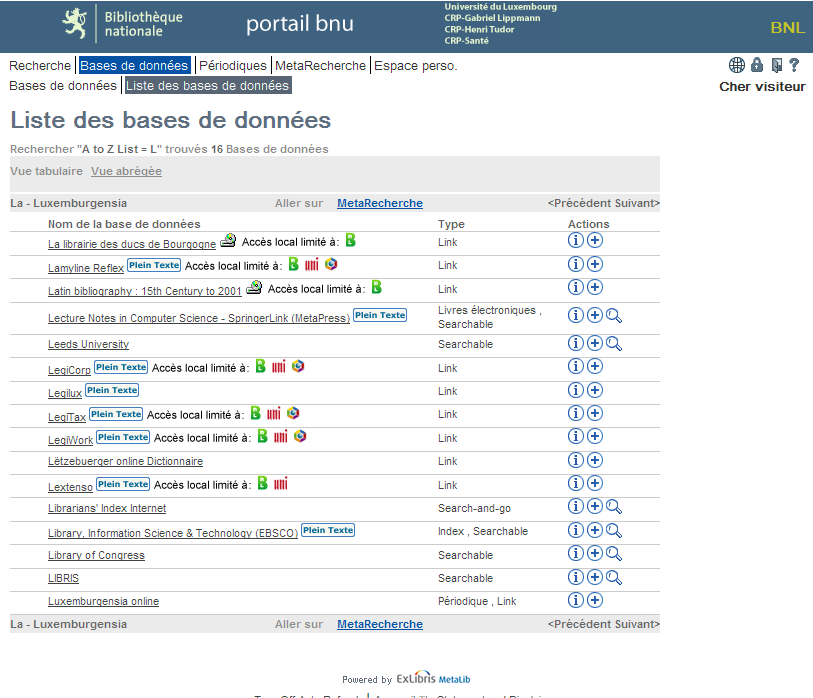
Task: Select the Liste des bases de données submenu
Action: [208, 86]
